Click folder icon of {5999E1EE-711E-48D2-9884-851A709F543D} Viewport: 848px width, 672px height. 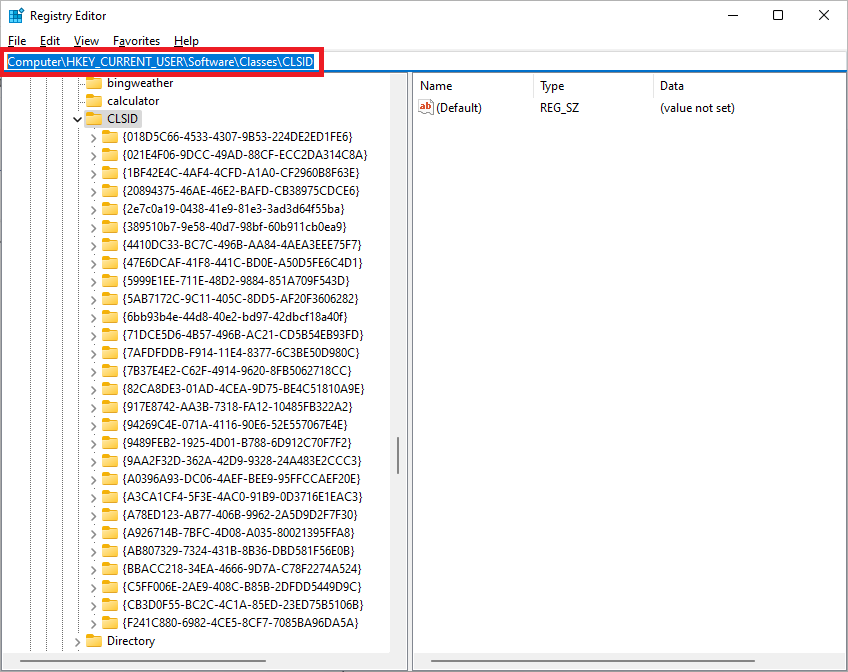110,281
